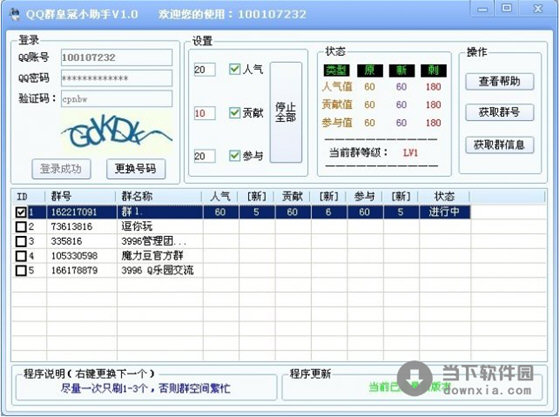
Task: Click the 获取群号 button
Action: pyautogui.click(x=500, y=112)
